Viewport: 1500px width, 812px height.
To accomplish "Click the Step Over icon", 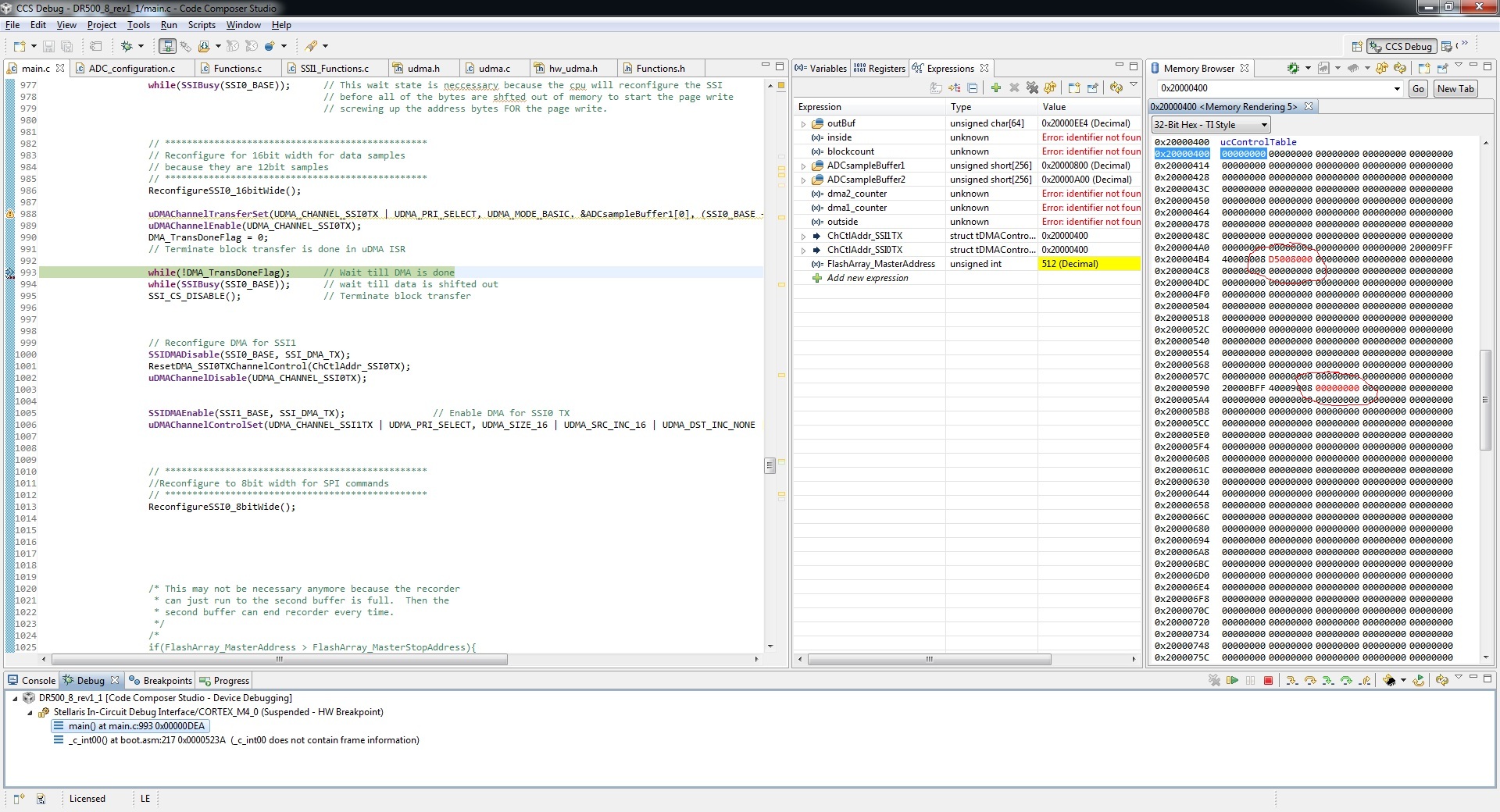I will [x=1310, y=681].
